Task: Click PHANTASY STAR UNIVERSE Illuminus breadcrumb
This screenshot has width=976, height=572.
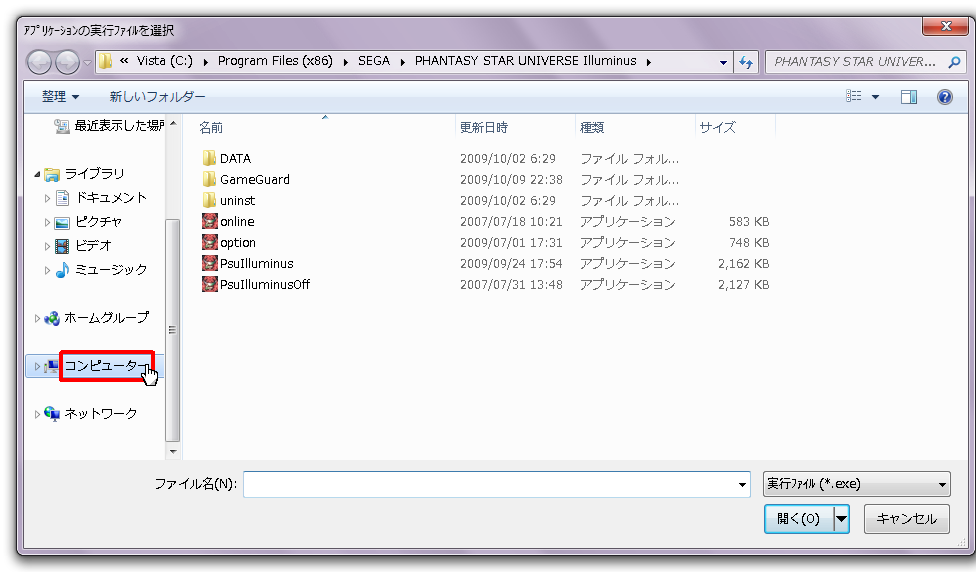Action: point(525,61)
